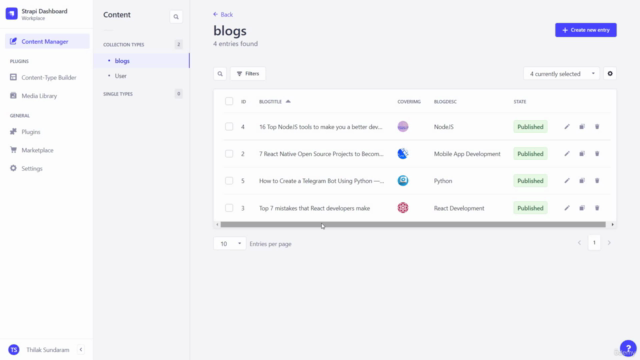This screenshot has height=360, width=640.
Task: Click the scrollbar right arrow
Action: [x=612, y=224]
